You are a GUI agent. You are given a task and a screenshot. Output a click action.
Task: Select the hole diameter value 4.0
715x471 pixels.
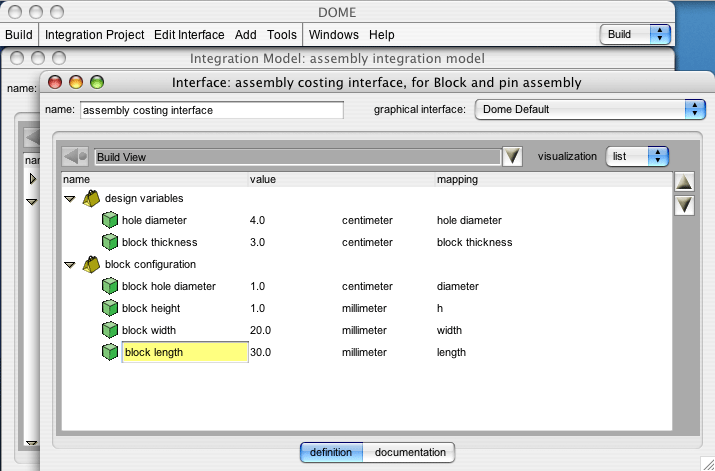tap(257, 220)
